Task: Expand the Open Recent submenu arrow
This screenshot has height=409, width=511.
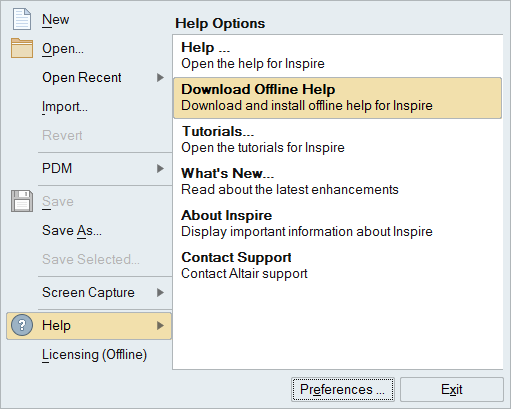Action: (x=161, y=78)
